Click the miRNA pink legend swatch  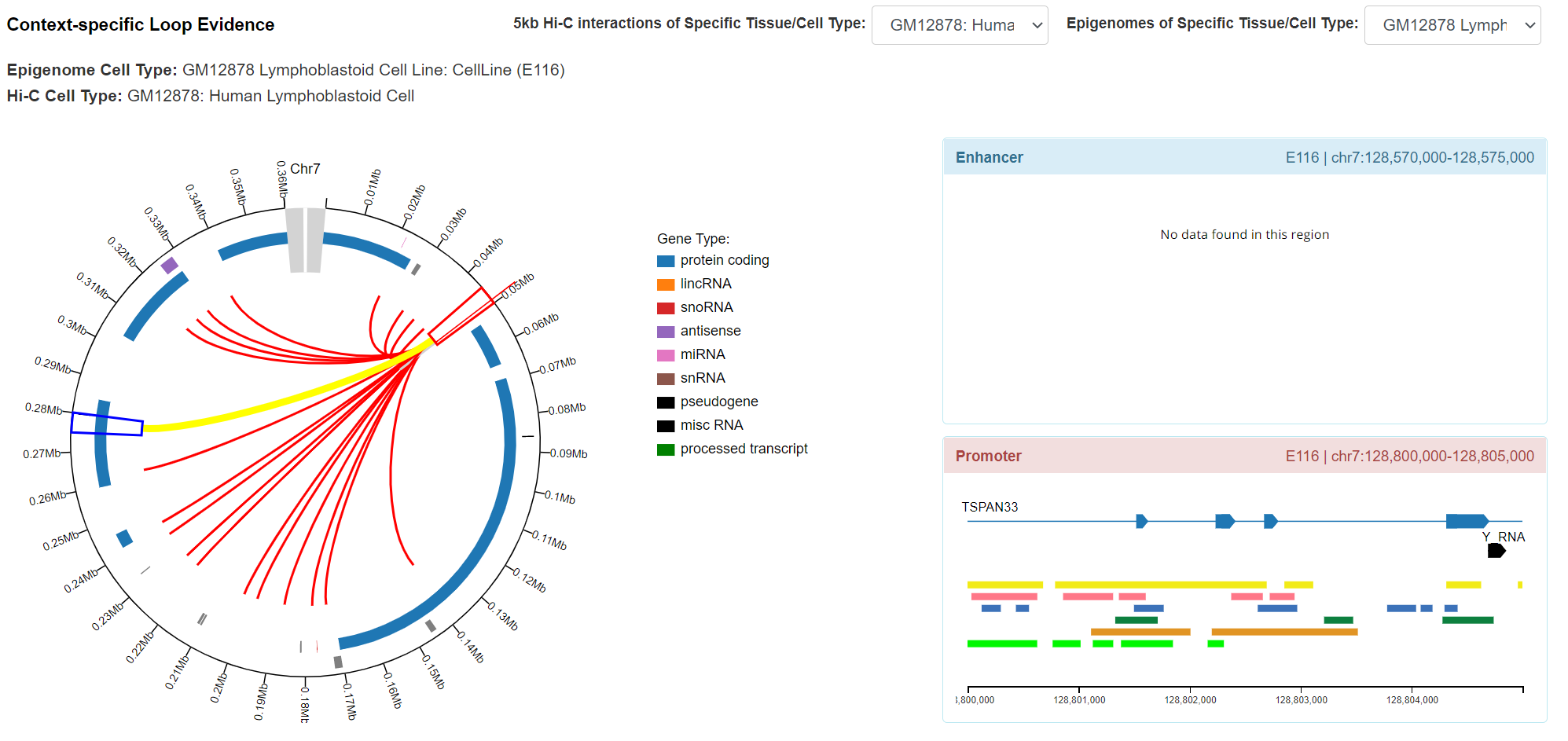pos(666,355)
